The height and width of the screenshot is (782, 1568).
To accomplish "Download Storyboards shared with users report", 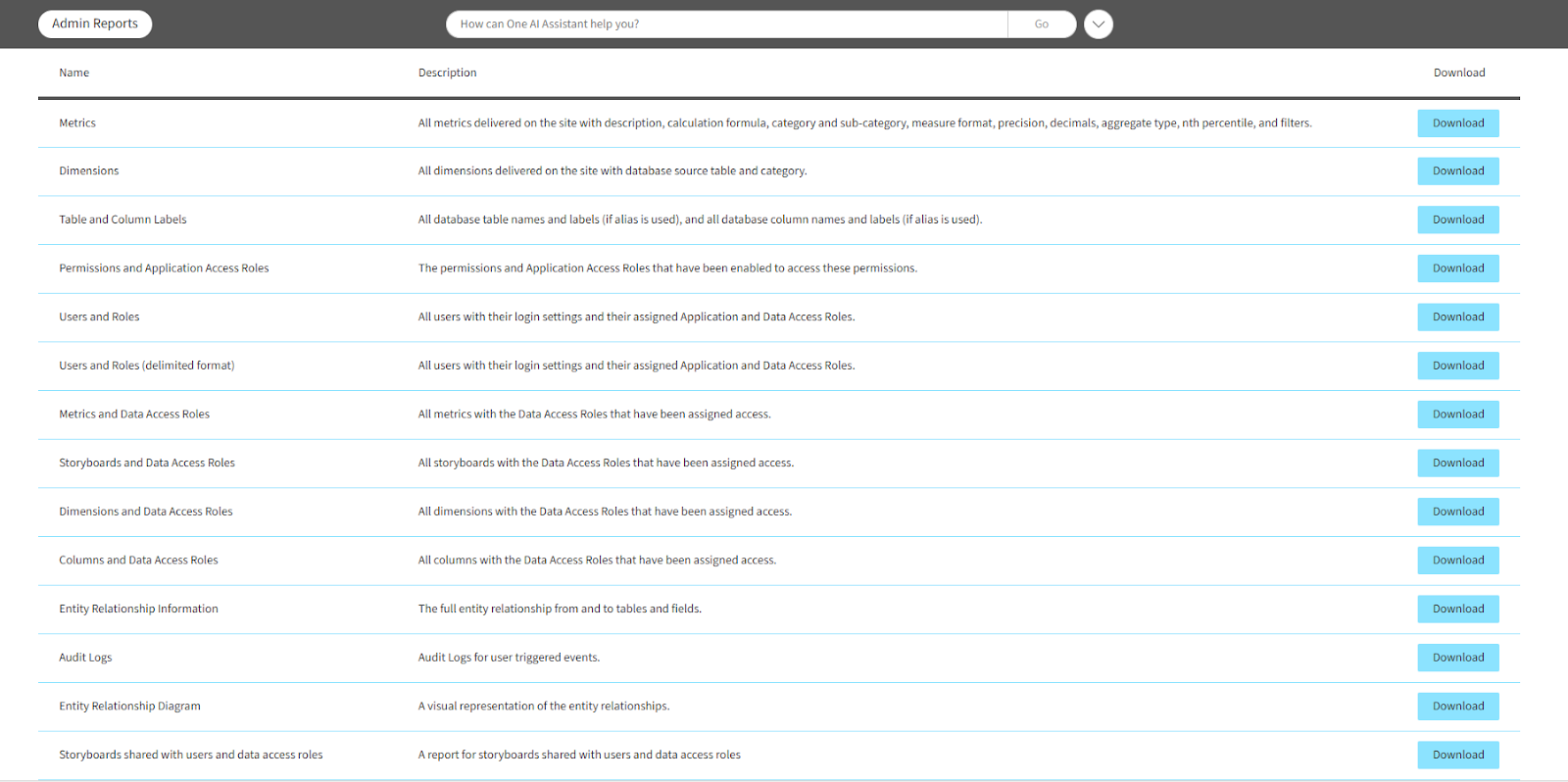I will click(x=1457, y=756).
